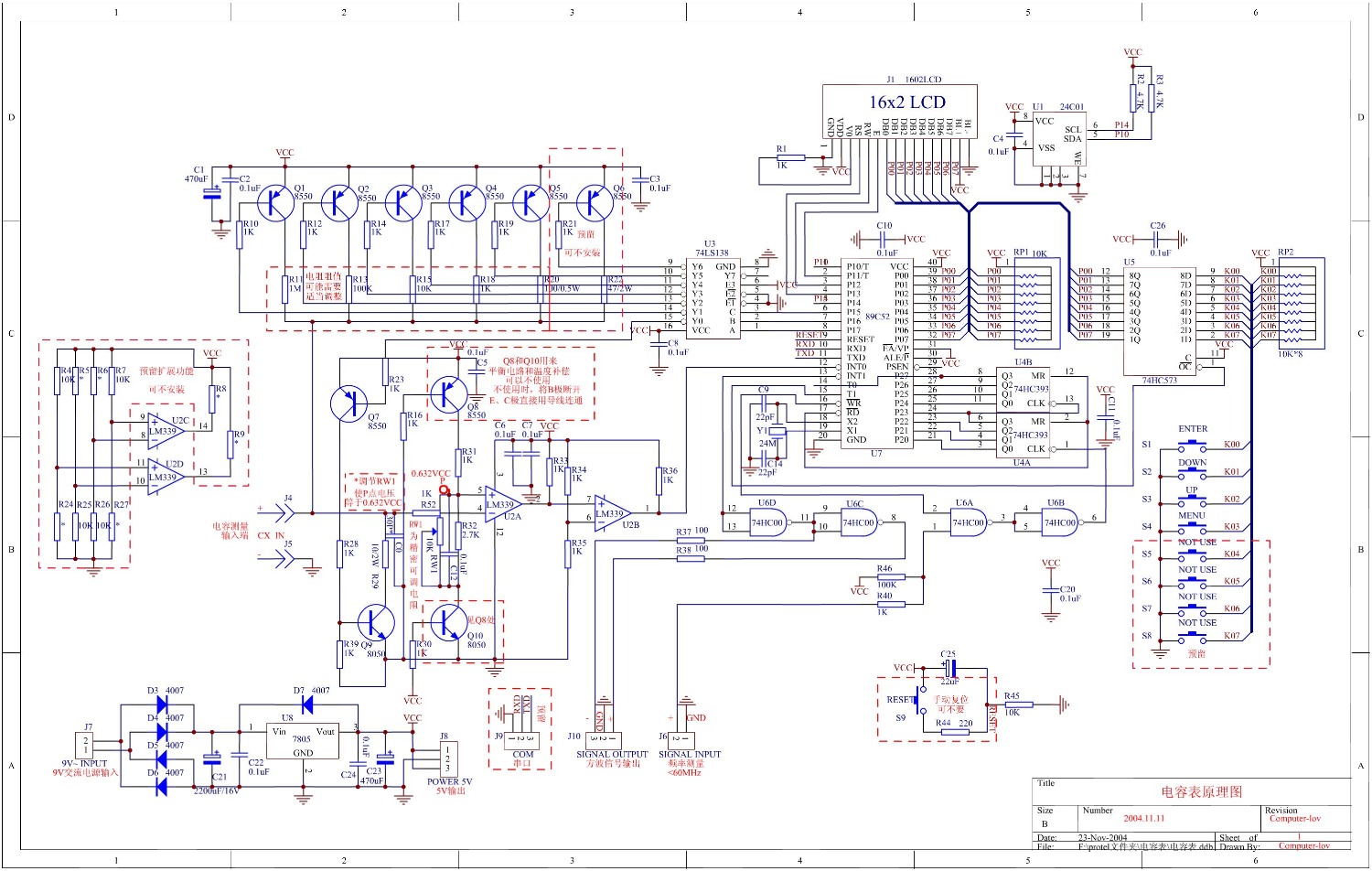The height and width of the screenshot is (871, 1372).
Task: Select the 7805 voltage regulator U8
Action: [x=303, y=743]
